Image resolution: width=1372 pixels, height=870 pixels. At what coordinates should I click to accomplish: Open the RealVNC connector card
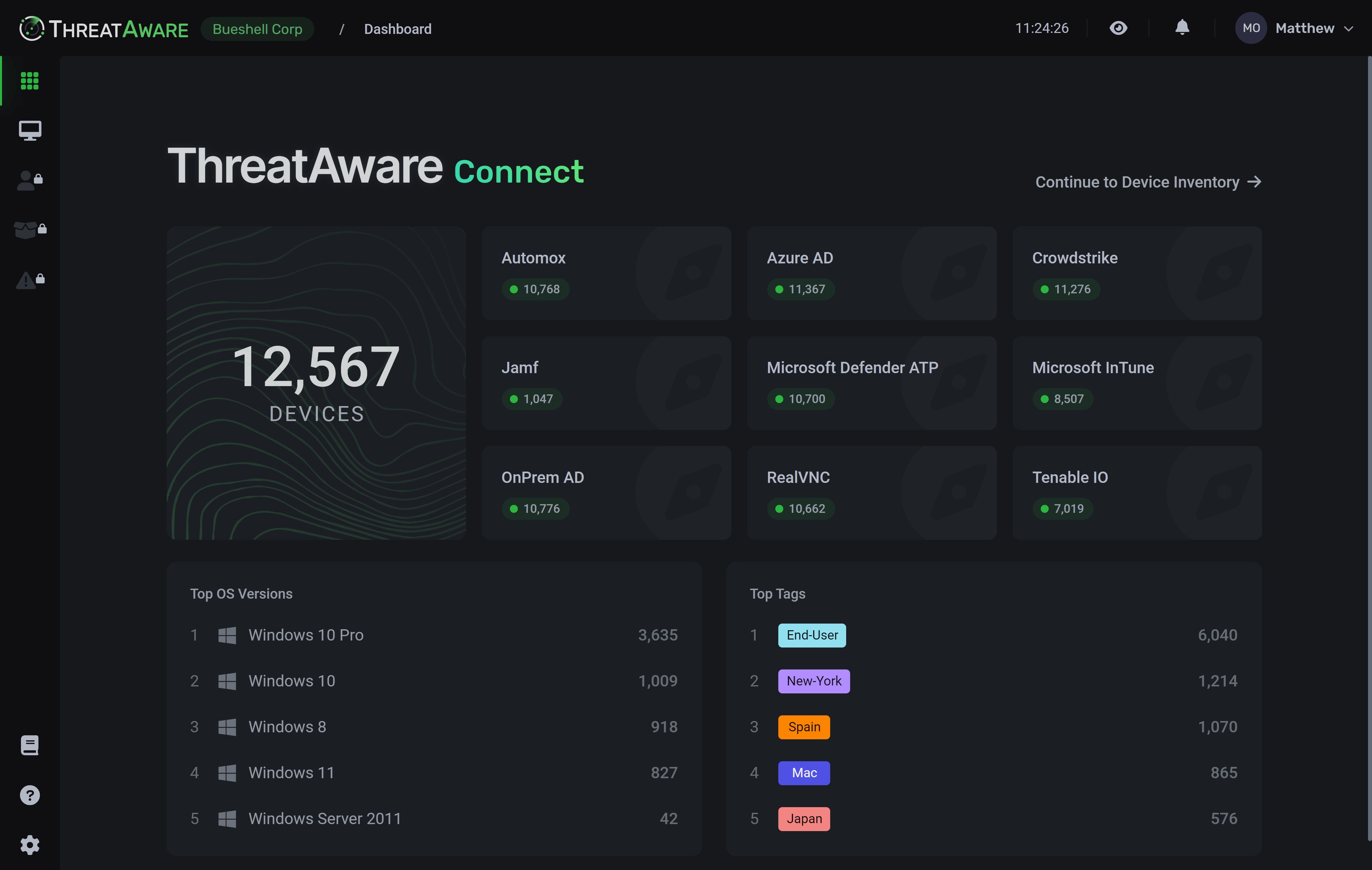872,493
